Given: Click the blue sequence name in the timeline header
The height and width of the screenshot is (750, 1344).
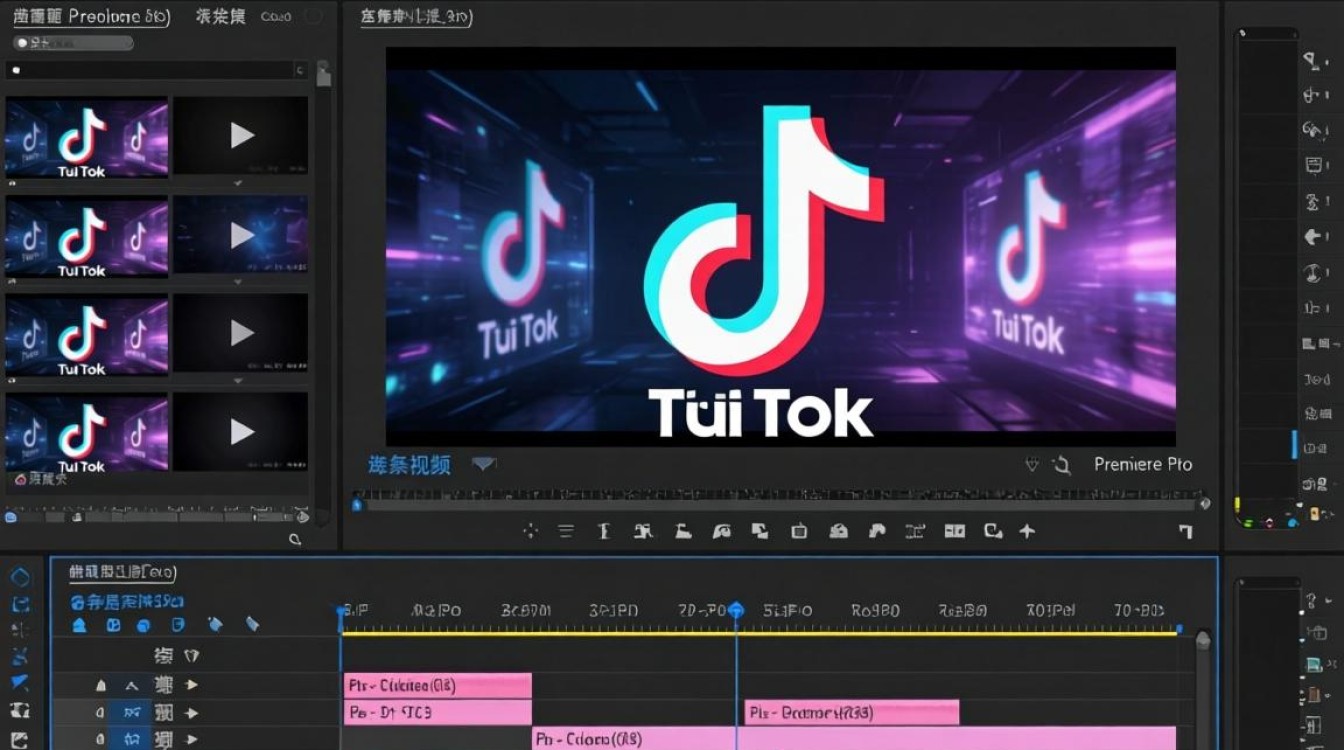Looking at the screenshot, I should coord(127,602).
